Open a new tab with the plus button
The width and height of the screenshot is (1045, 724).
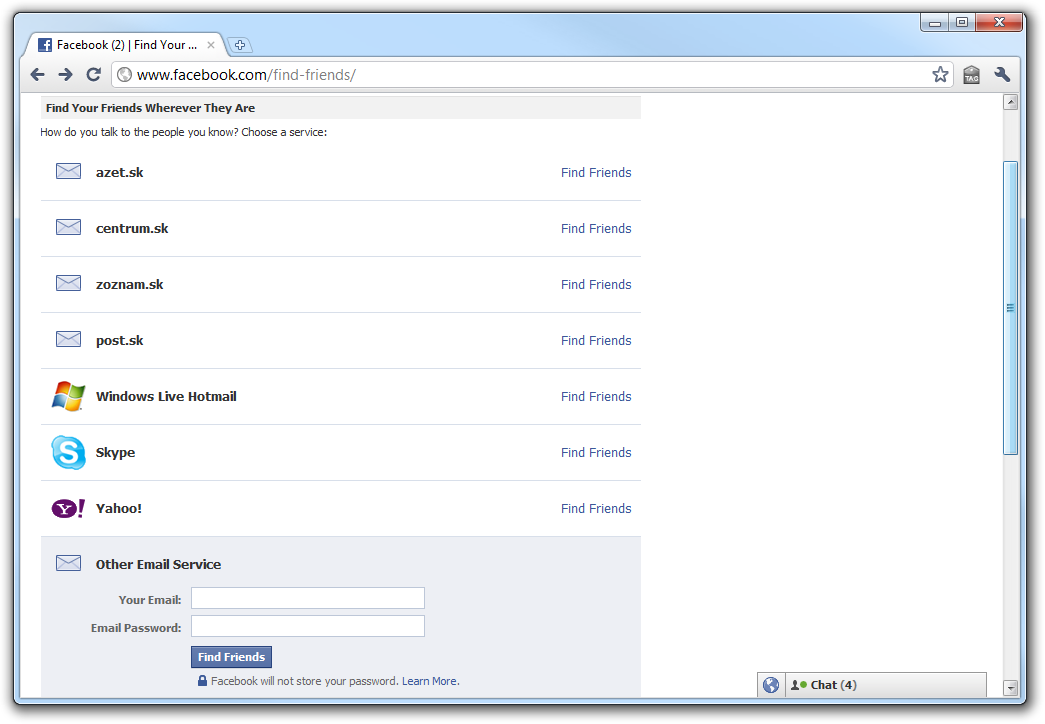tap(240, 45)
